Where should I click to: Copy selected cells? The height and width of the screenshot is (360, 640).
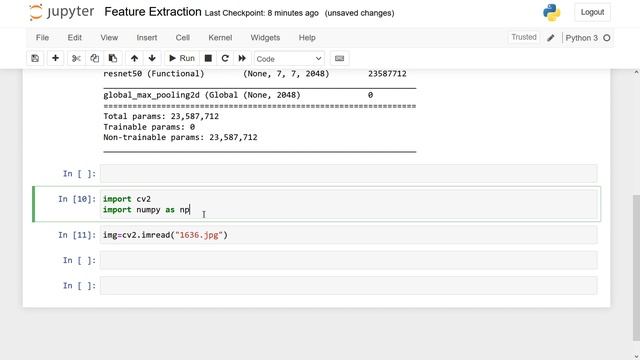tap(94, 58)
